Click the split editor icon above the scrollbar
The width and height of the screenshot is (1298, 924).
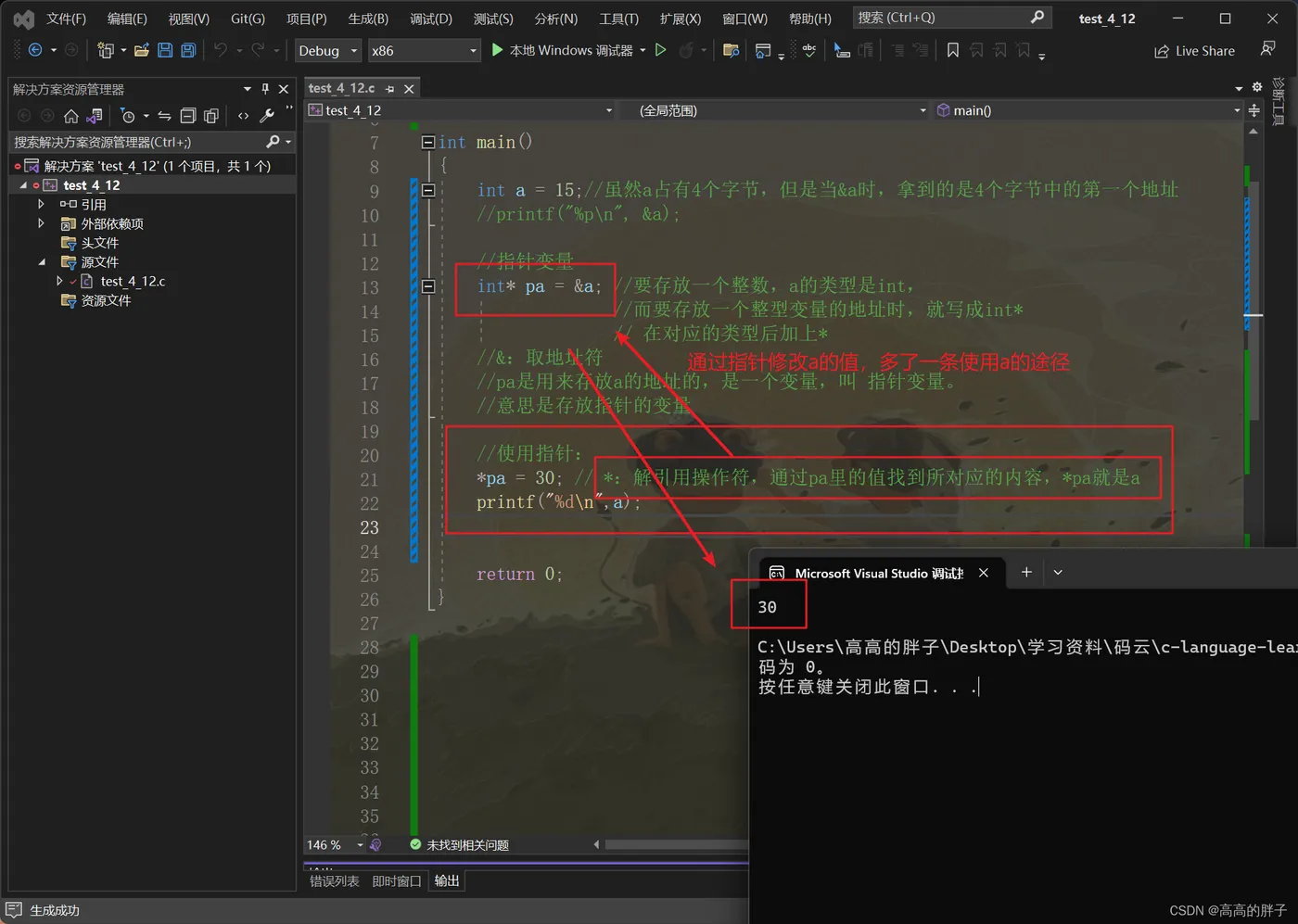[1253, 110]
